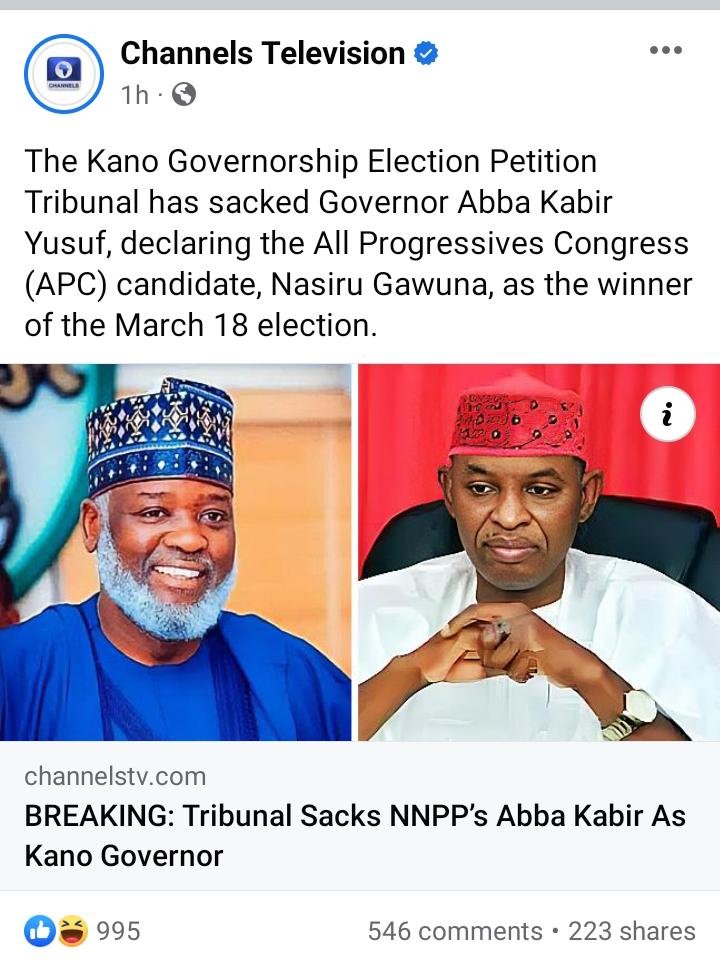Tap the Channels Television profile picture

pos(64,73)
